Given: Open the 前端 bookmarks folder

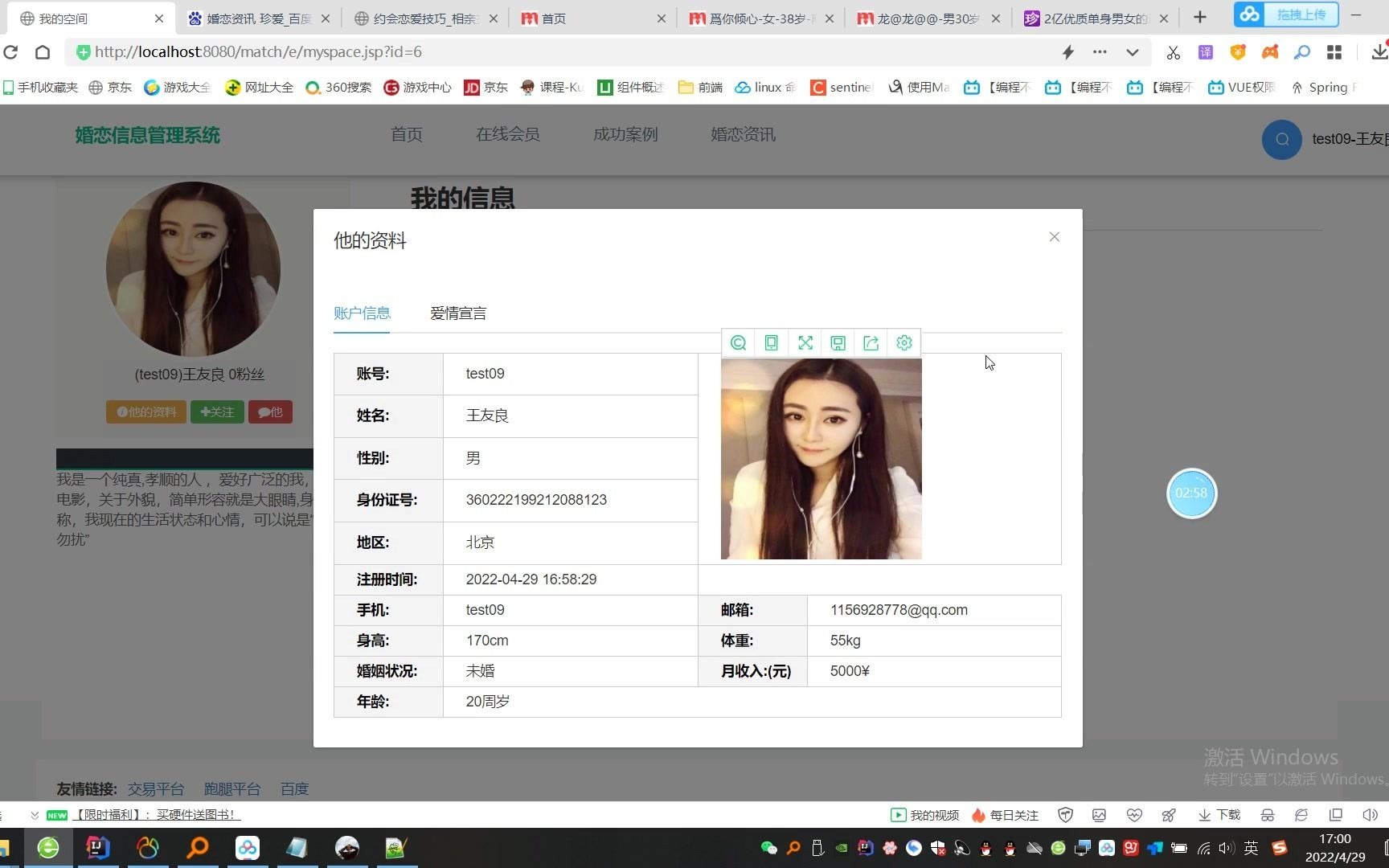Looking at the screenshot, I should coord(701,88).
